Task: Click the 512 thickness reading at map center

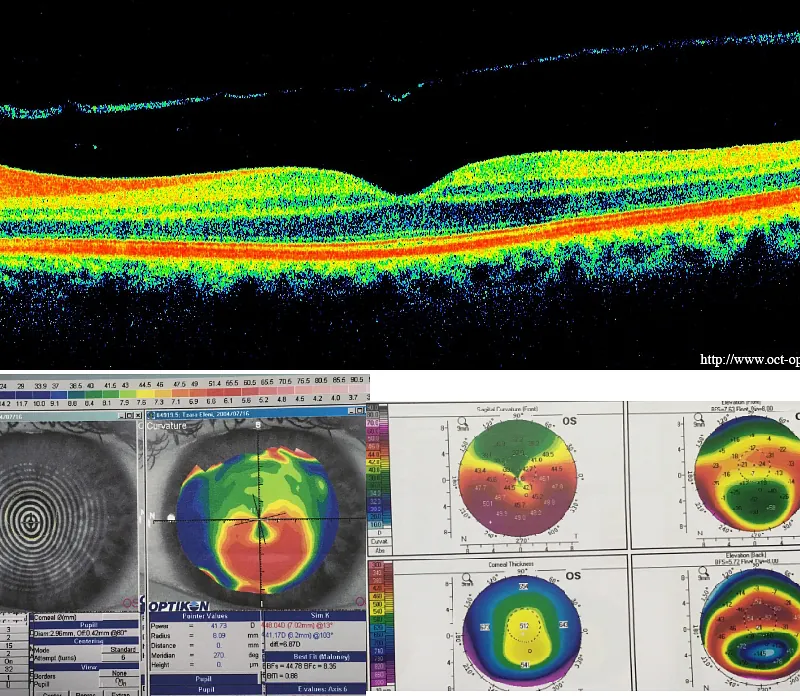Action: 524,626
